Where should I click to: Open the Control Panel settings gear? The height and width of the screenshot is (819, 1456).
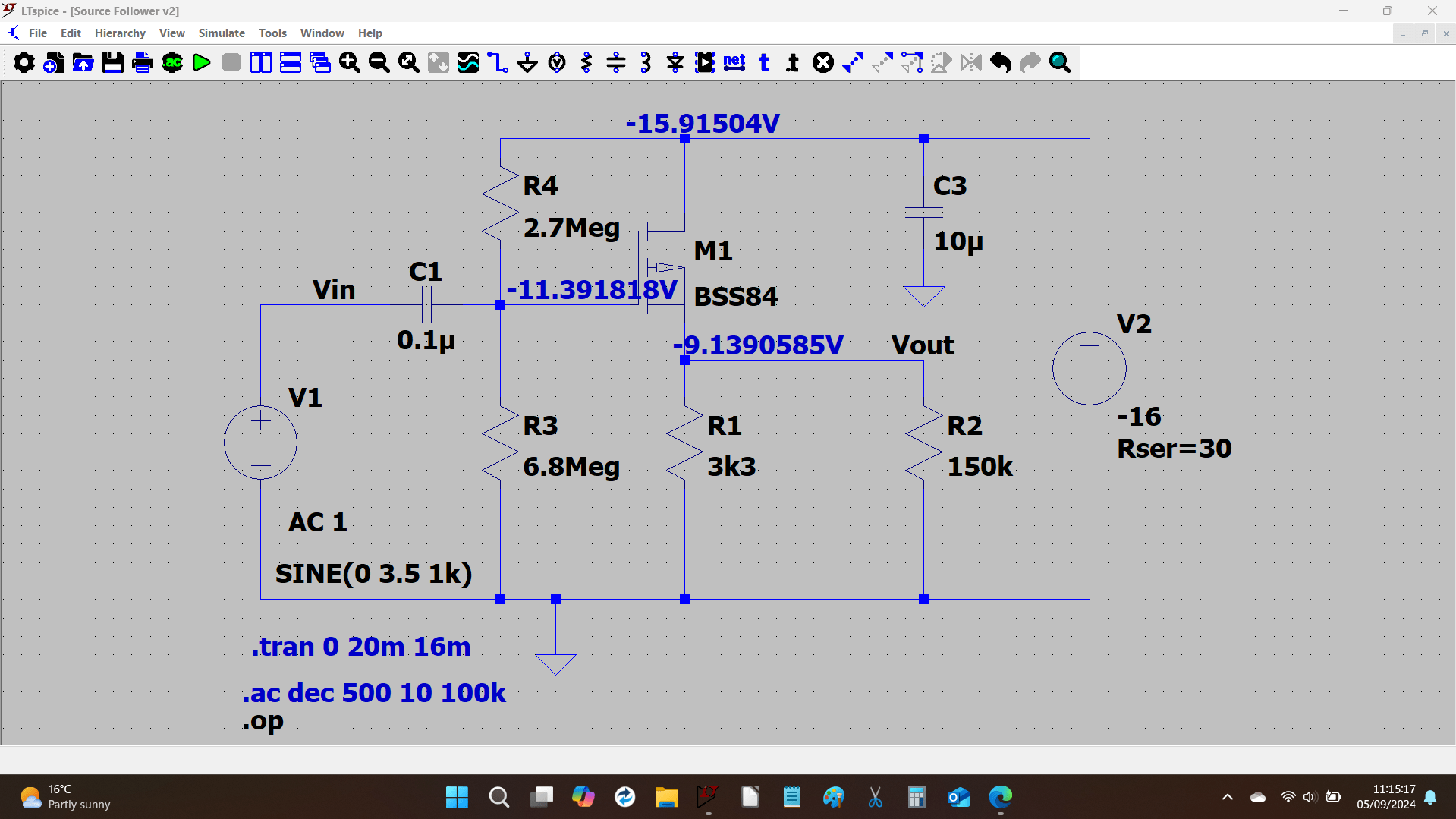[x=24, y=62]
